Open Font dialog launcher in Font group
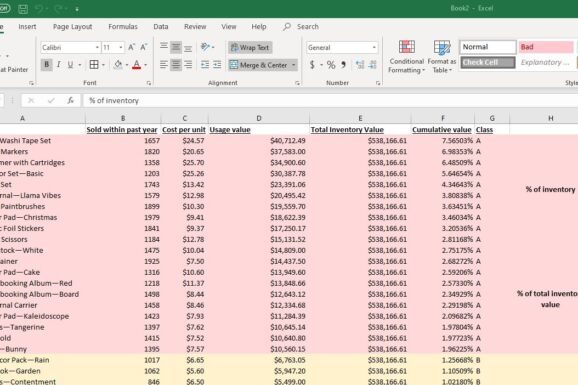The image size is (578, 385). pyautogui.click(x=149, y=83)
